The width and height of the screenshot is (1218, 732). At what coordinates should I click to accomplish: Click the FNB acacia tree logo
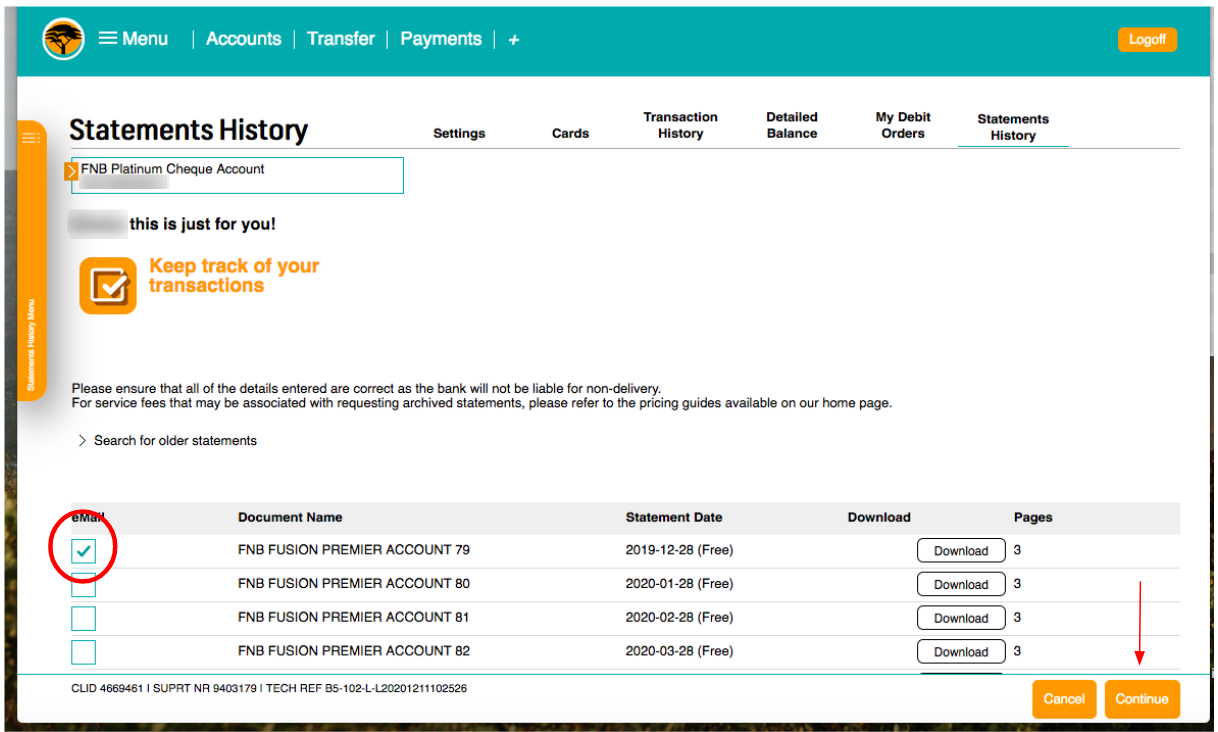63,40
